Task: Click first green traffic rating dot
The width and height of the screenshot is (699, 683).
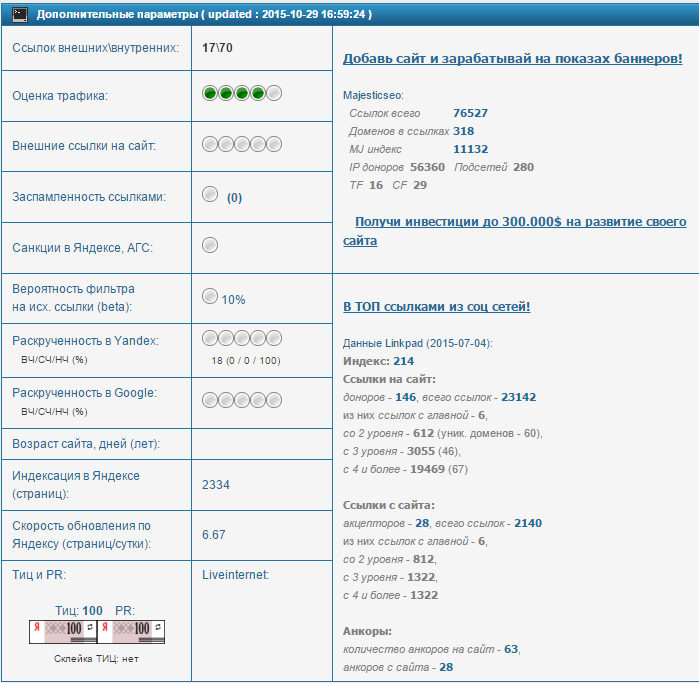Action: click(x=210, y=93)
